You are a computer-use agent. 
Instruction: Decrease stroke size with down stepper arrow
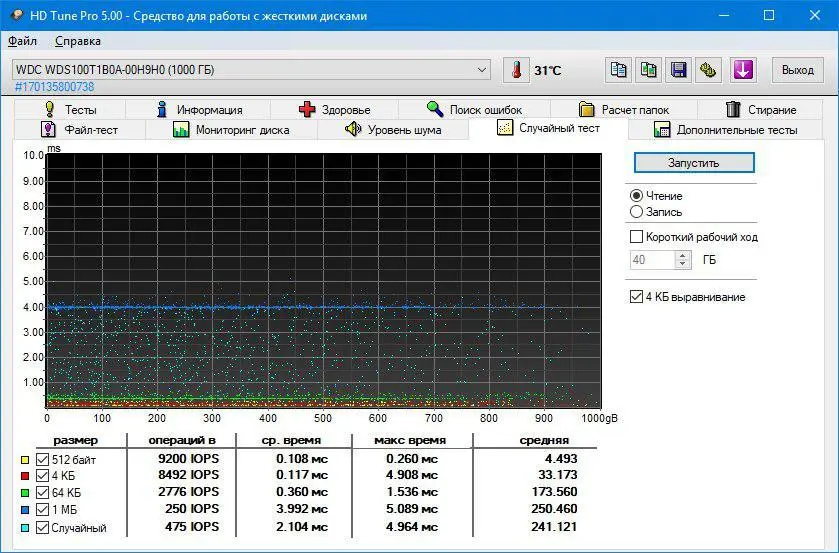pyautogui.click(x=683, y=264)
